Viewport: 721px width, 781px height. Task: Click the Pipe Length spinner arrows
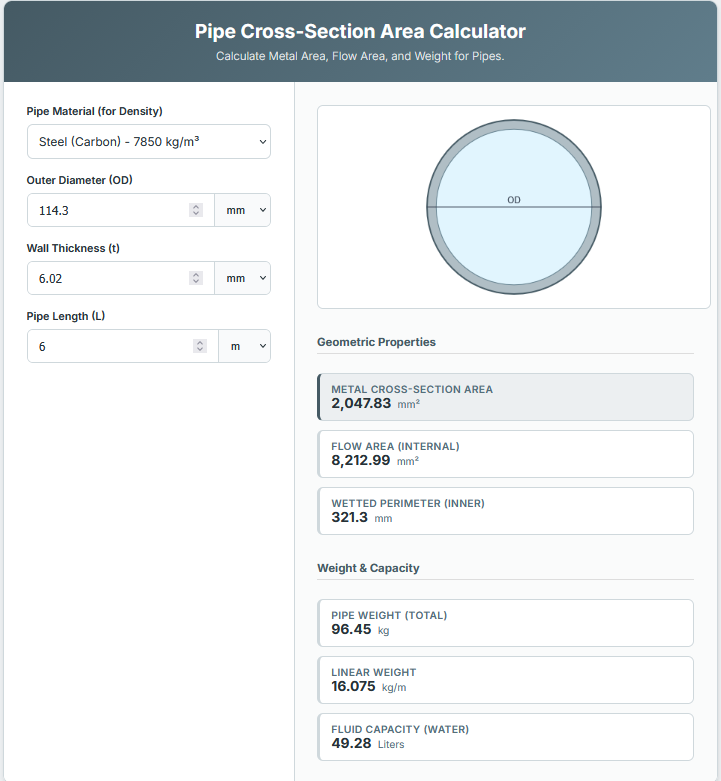point(199,346)
